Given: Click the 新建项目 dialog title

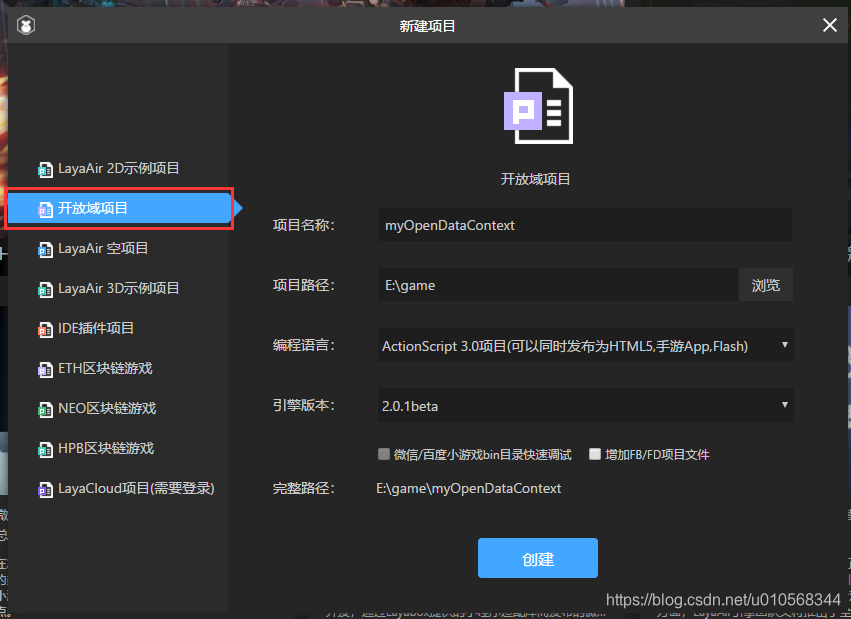Looking at the screenshot, I should [427, 26].
